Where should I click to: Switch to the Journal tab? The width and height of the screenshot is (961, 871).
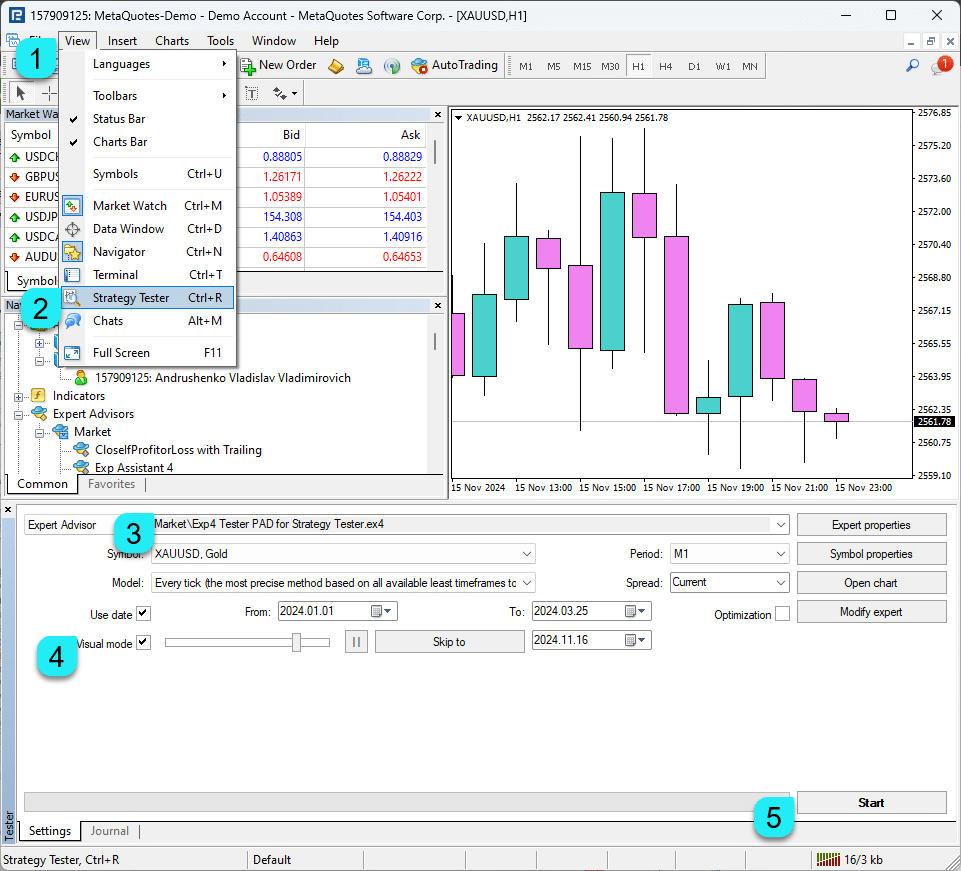click(110, 831)
